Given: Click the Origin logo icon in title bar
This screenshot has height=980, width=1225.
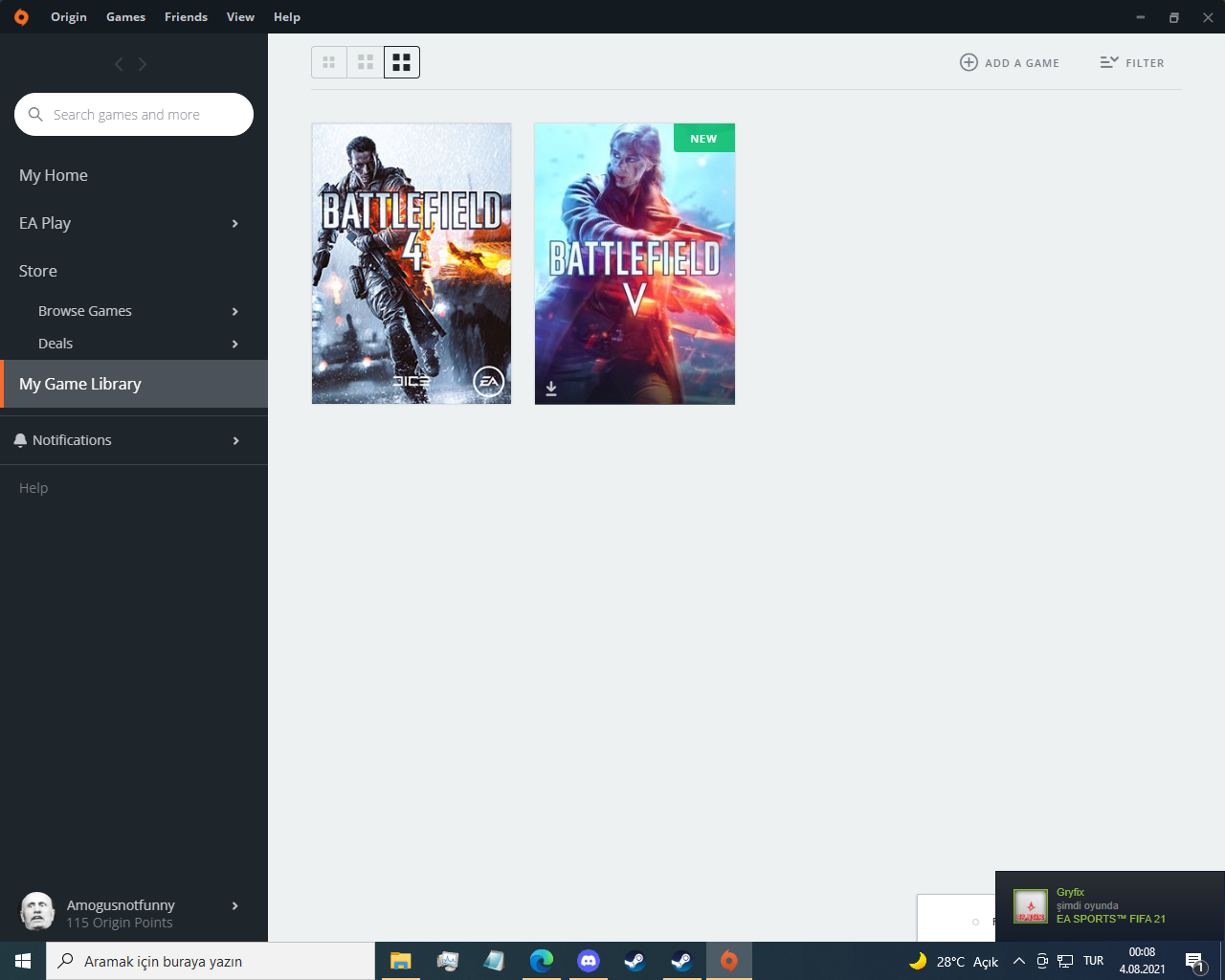Looking at the screenshot, I should click(x=21, y=17).
